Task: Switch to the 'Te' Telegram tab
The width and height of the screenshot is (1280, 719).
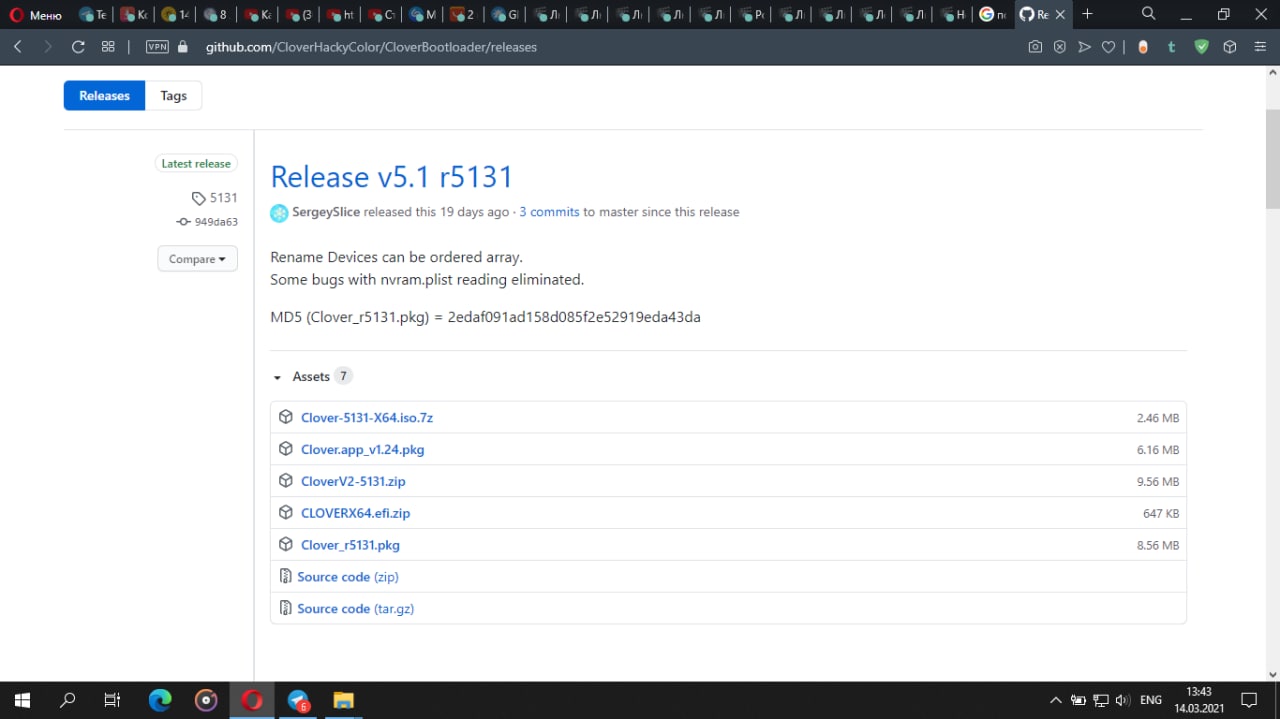Action: point(93,15)
